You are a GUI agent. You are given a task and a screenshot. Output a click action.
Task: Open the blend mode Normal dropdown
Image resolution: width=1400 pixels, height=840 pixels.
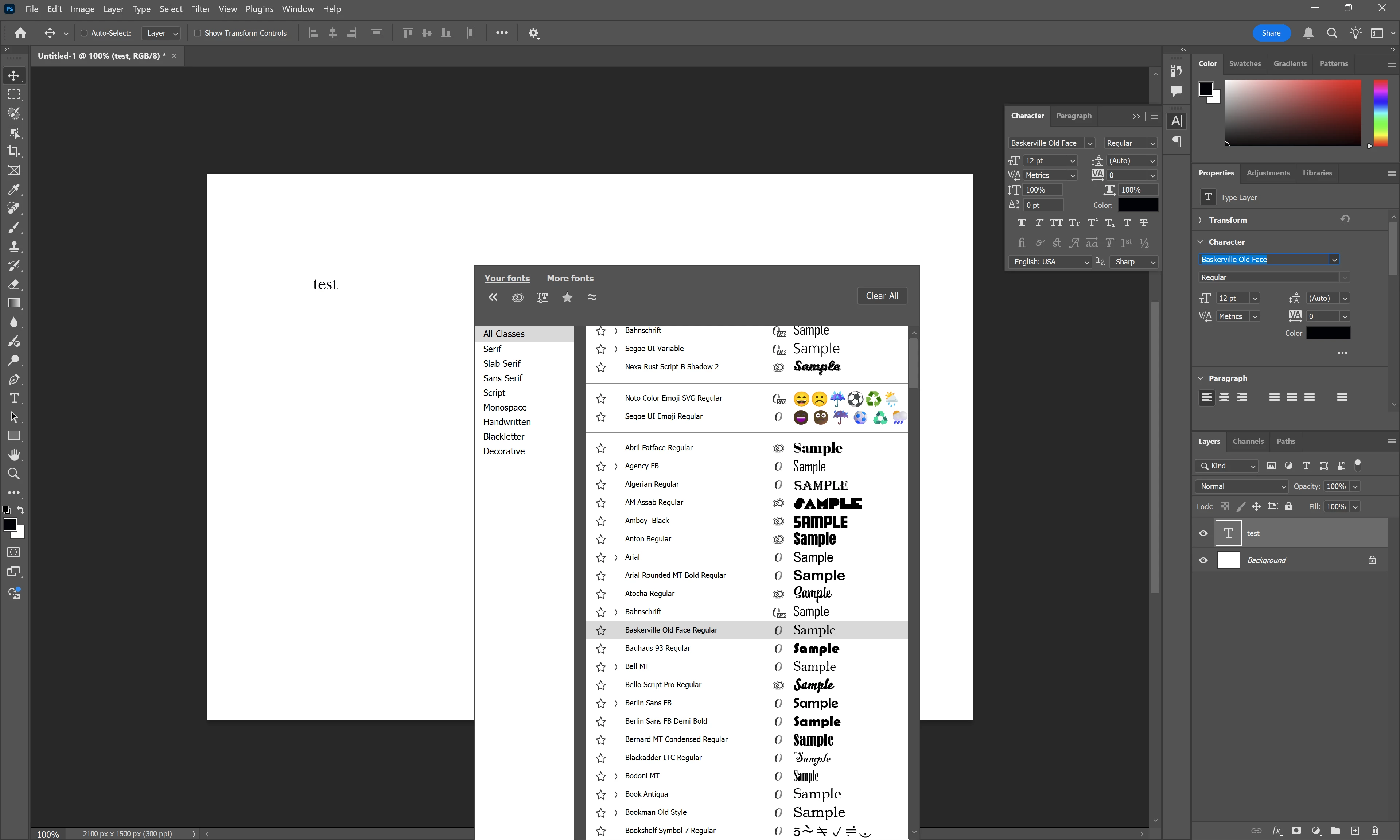click(x=1241, y=486)
